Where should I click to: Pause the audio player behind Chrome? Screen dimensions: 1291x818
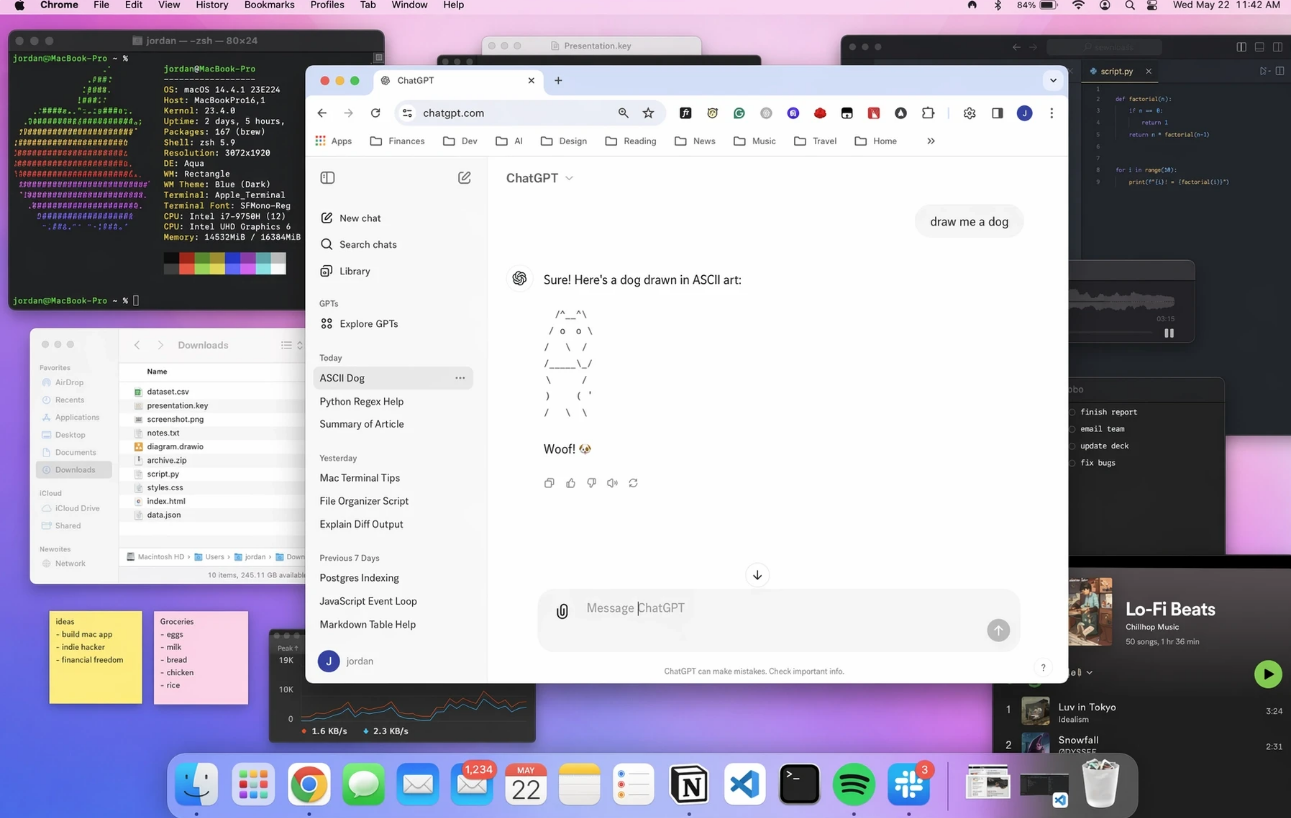(1168, 333)
